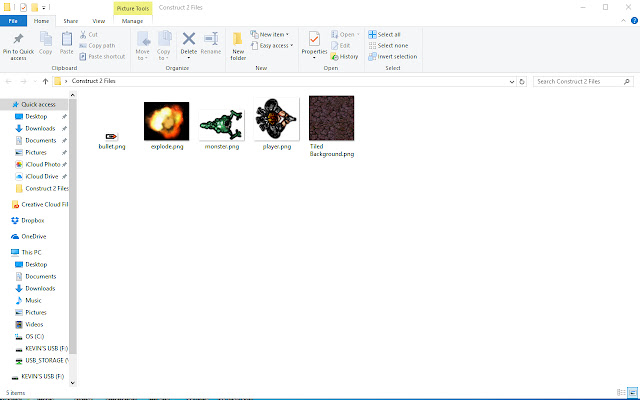Cut the selected item
640x400 pixels.
coord(89,35)
